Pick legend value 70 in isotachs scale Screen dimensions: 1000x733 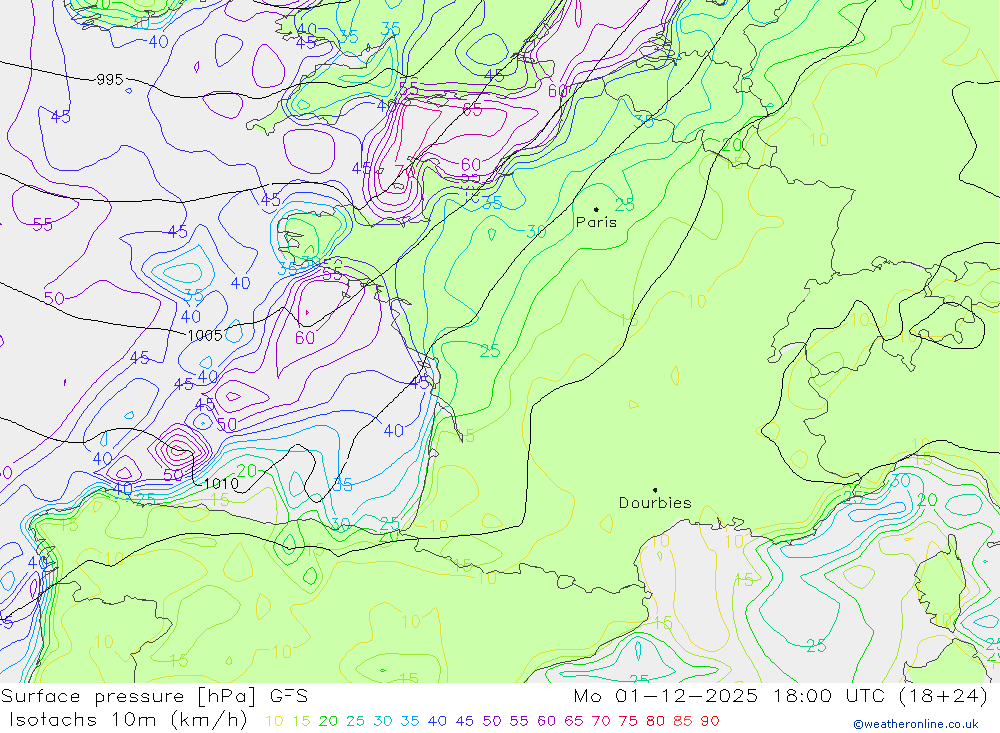click(x=601, y=721)
